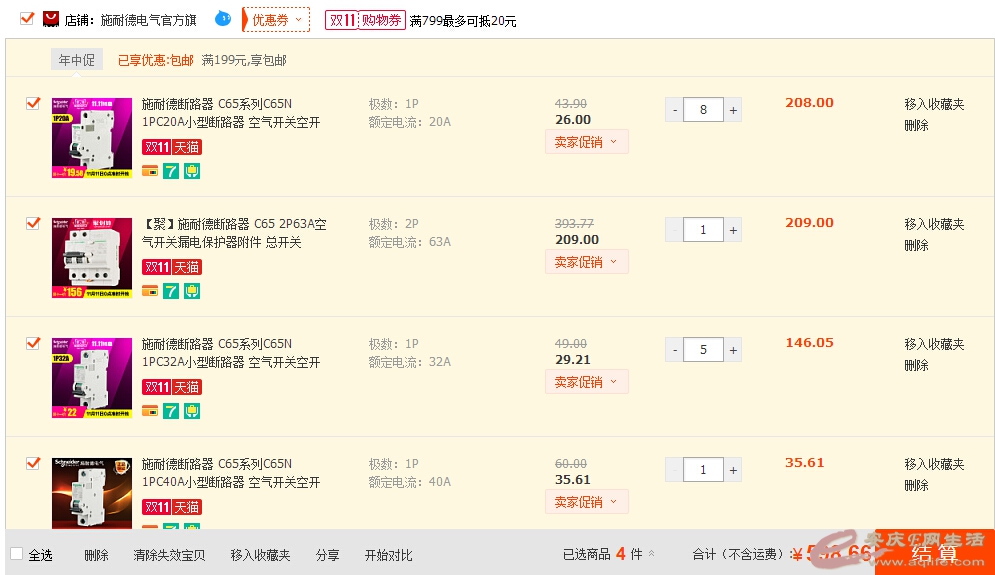Move 20A breaker to favorites 移入收藏夹
The height and width of the screenshot is (575, 995).
click(934, 104)
